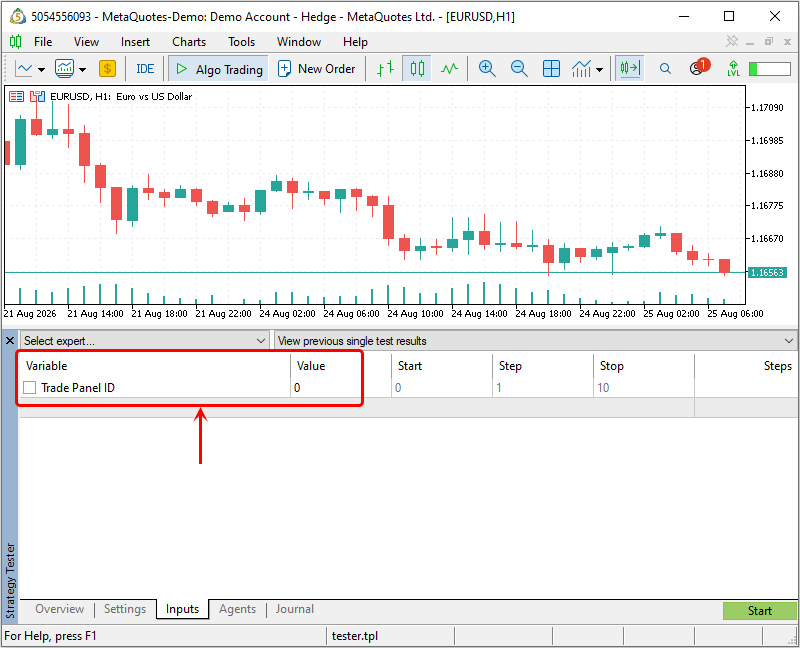
Task: Minimize the inner chart window
Action: 750,42
